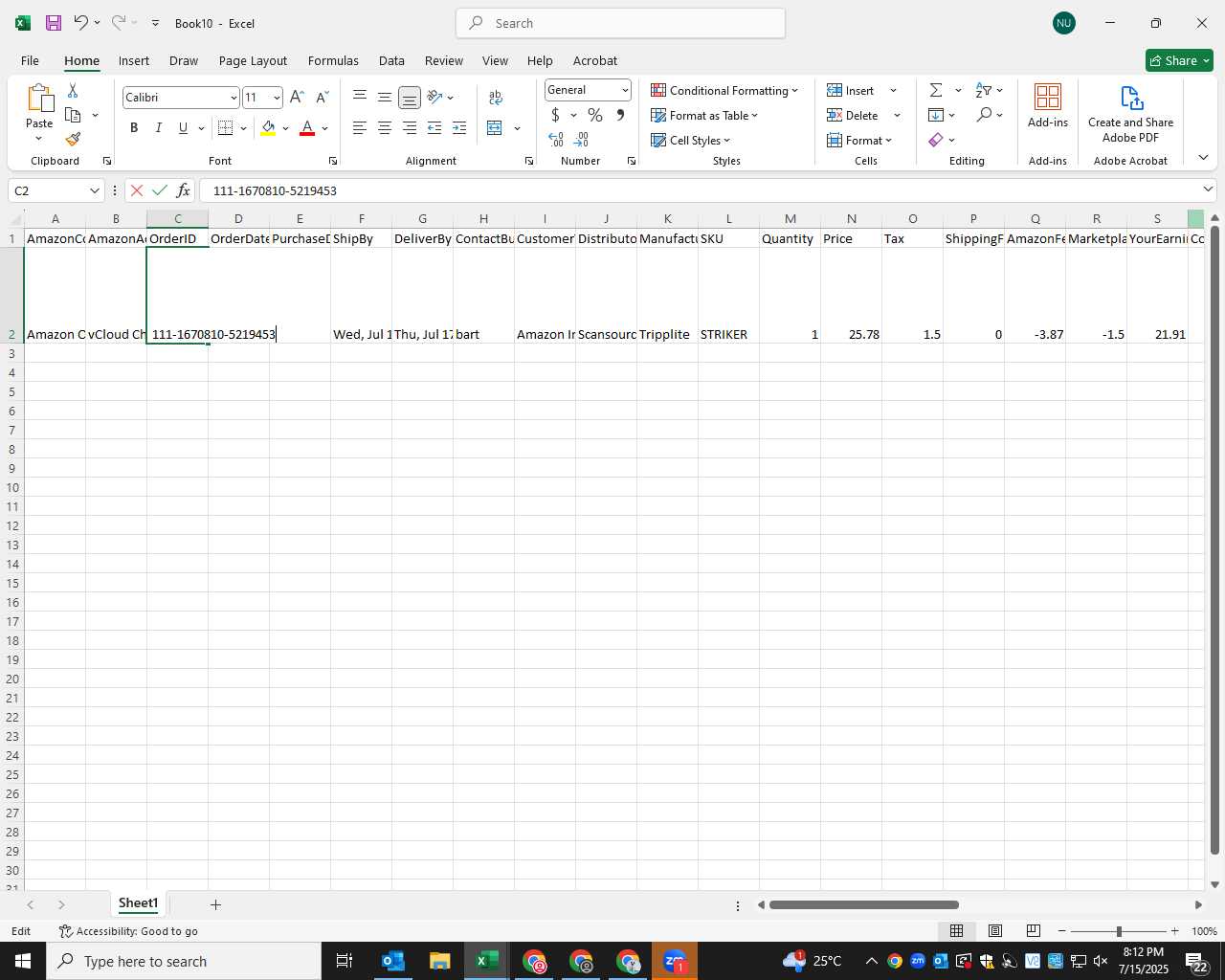Confirm the cell entry with the checkmark
1225x980 pixels.
click(x=160, y=190)
